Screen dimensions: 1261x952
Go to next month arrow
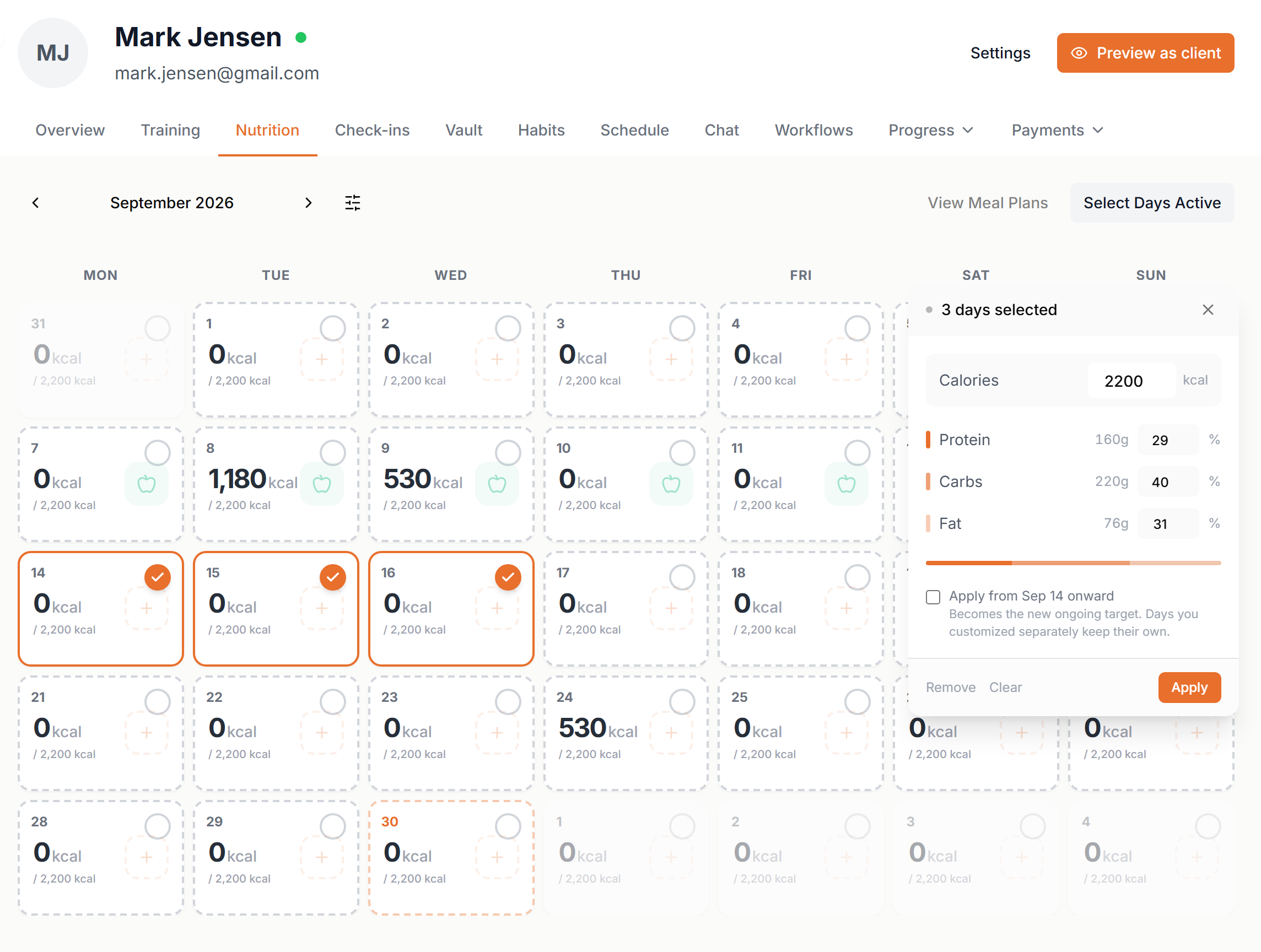tap(309, 203)
